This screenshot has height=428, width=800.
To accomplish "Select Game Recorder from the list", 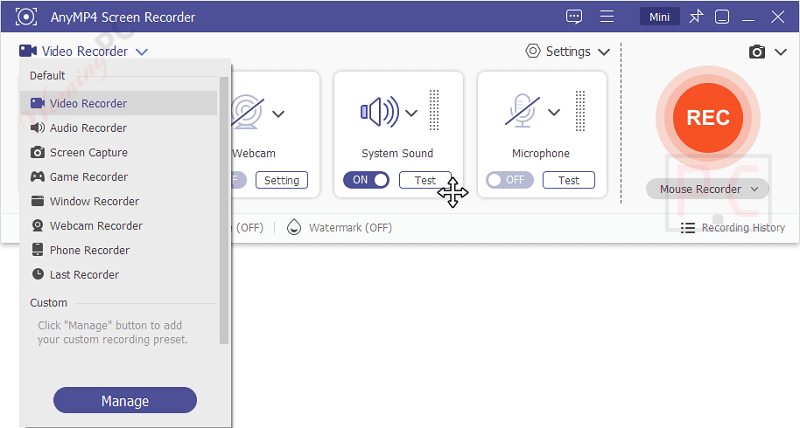I will point(118,177).
